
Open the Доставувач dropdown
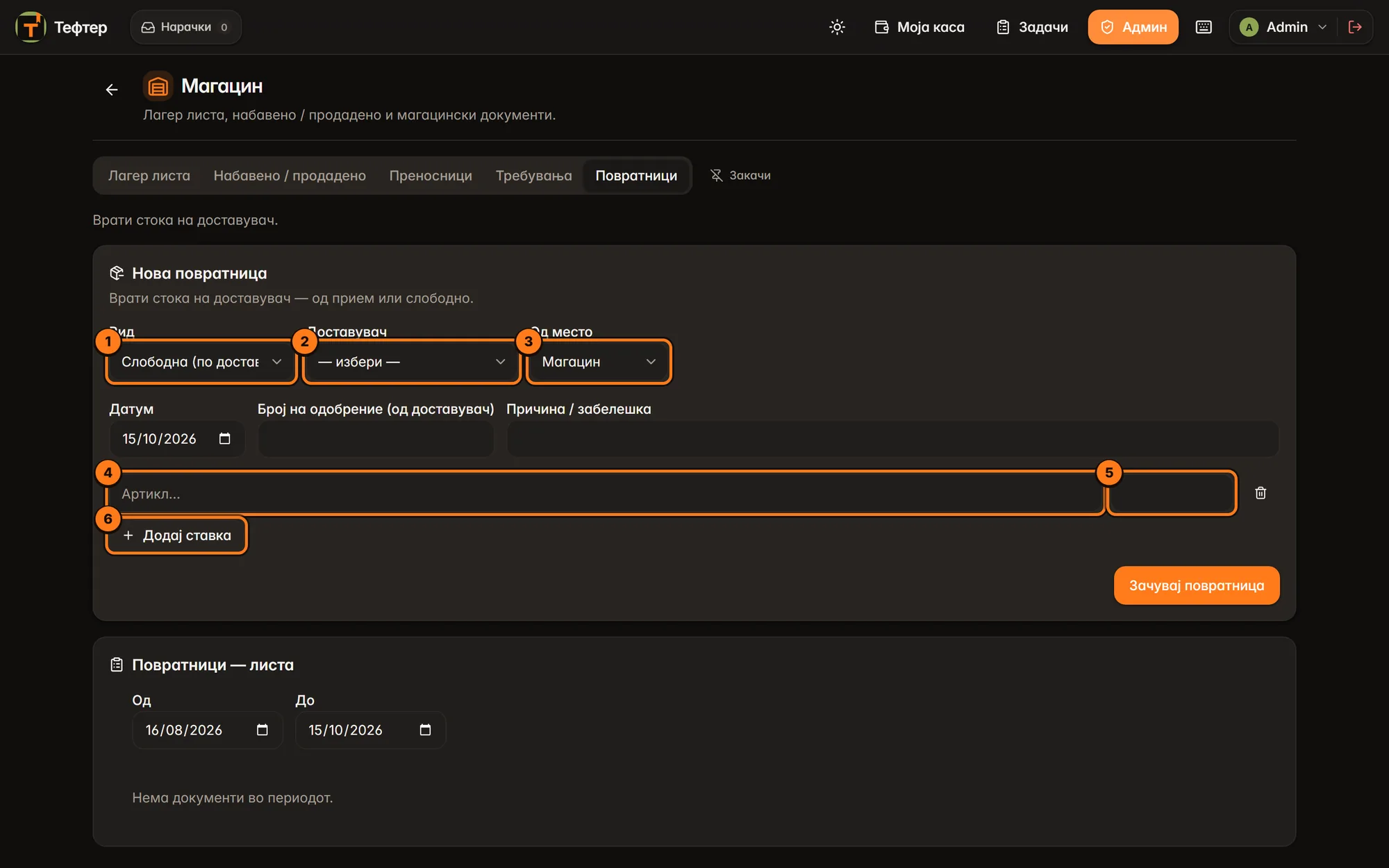(x=412, y=362)
